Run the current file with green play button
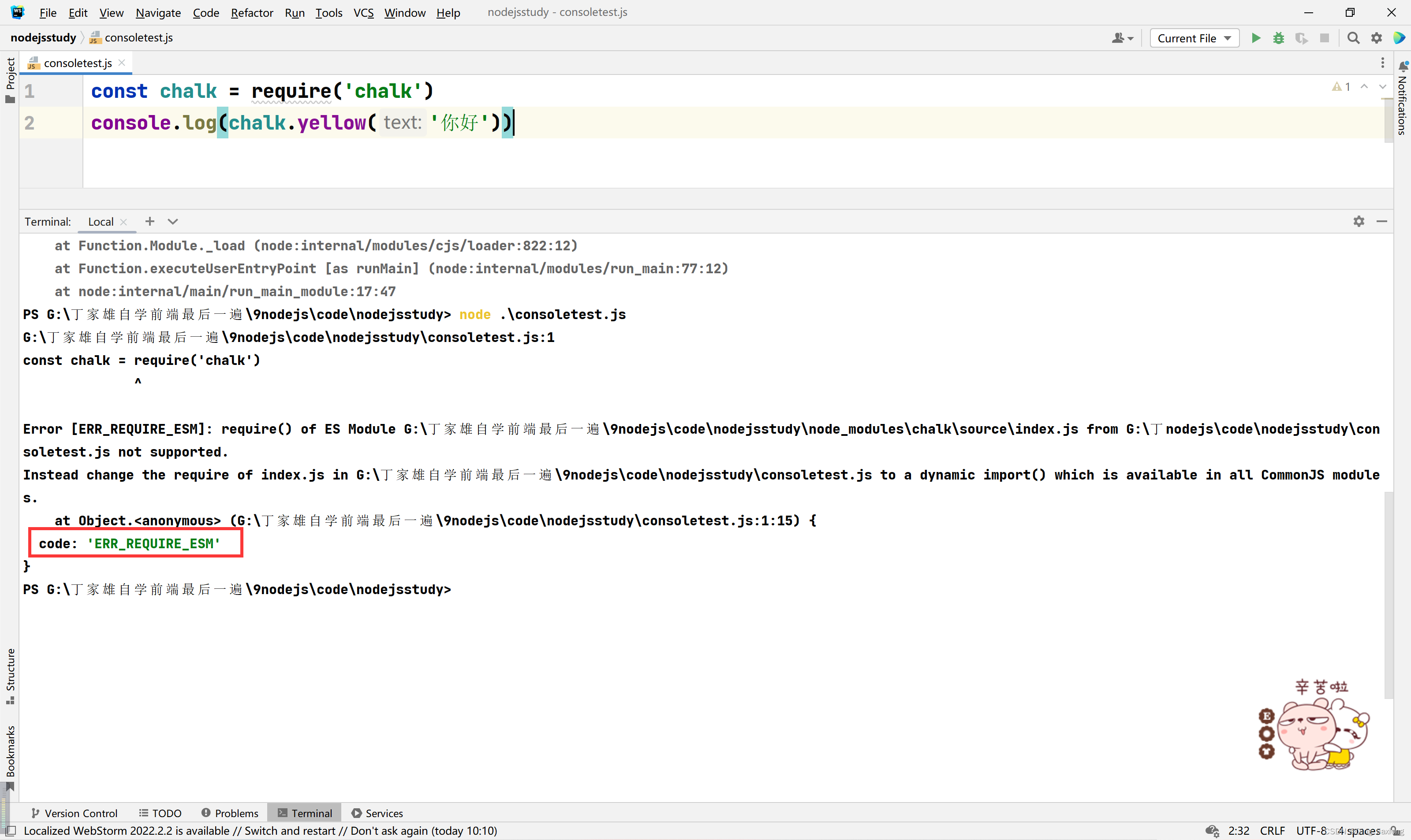The image size is (1411, 840). click(x=1256, y=38)
